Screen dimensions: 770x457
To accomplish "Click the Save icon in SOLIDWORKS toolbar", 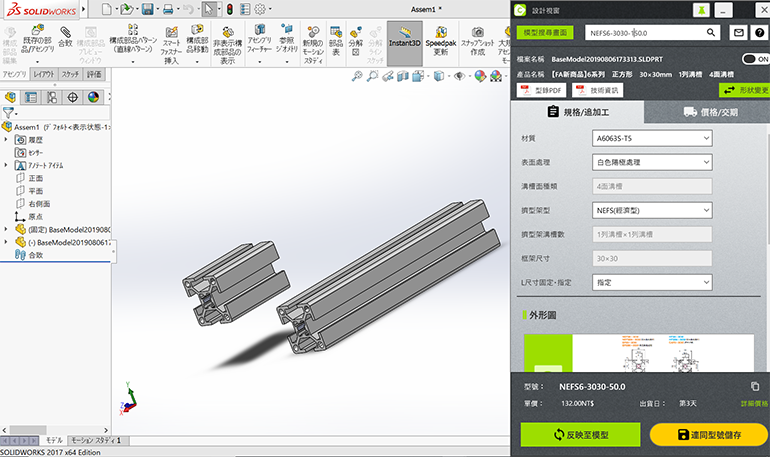I will (147, 9).
